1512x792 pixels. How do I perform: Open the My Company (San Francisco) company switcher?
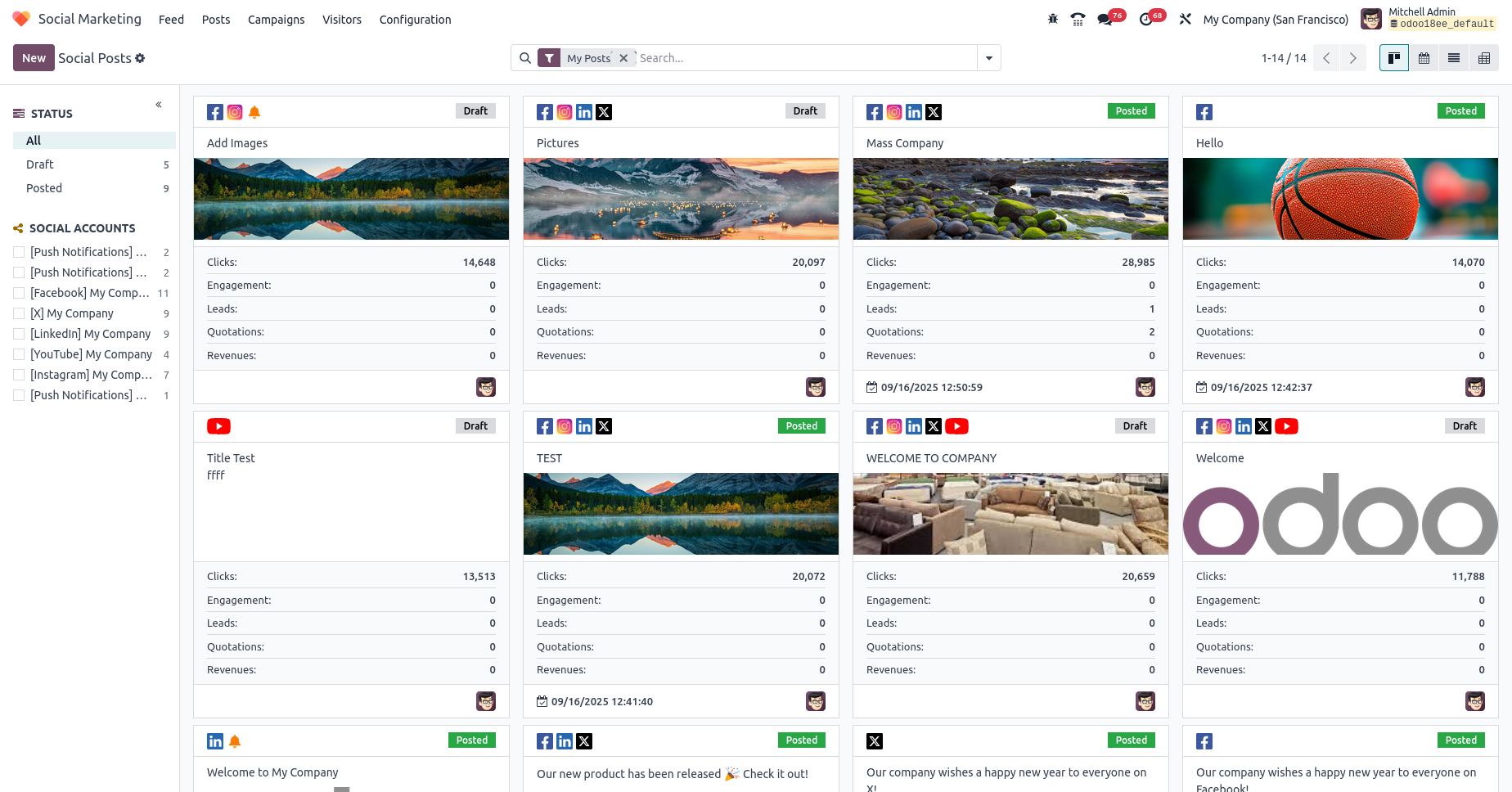[x=1276, y=20]
